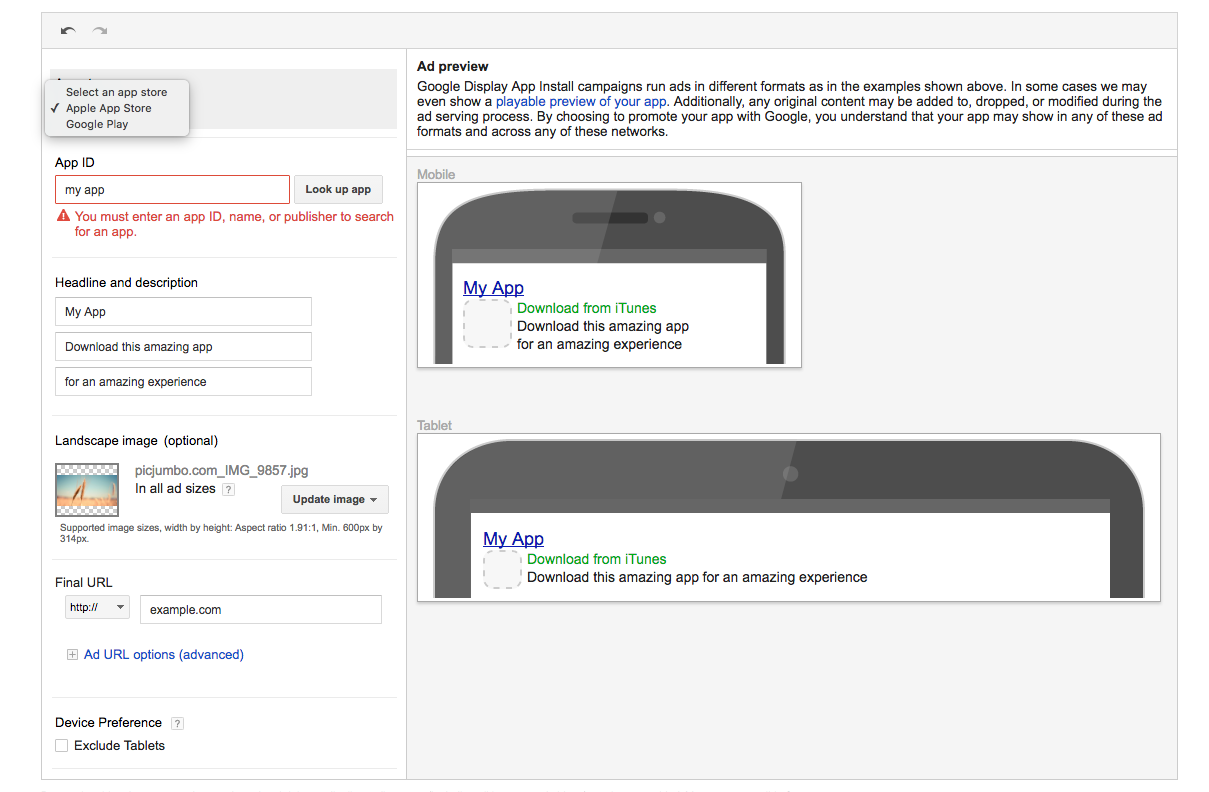Choose Google Play from the store menu

point(97,124)
